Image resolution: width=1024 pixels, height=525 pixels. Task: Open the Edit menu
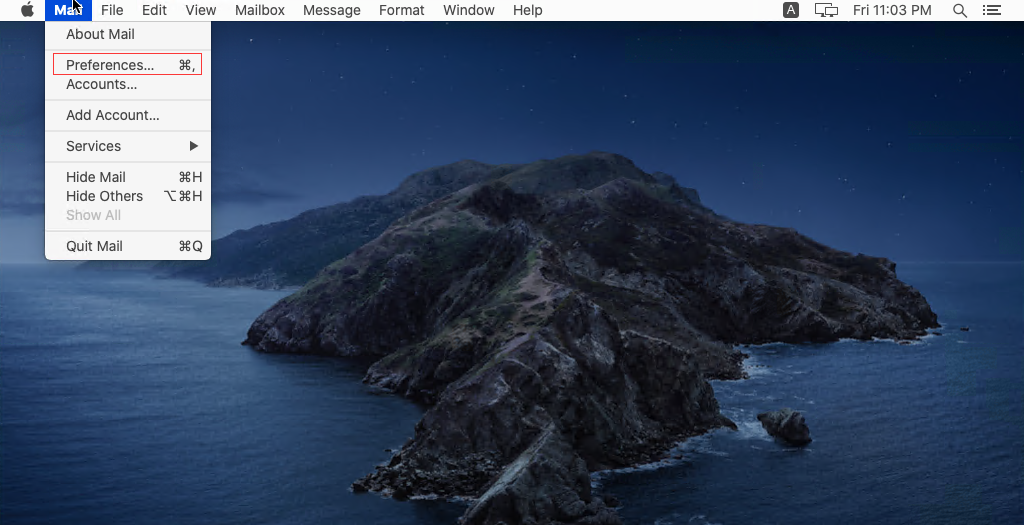(154, 10)
